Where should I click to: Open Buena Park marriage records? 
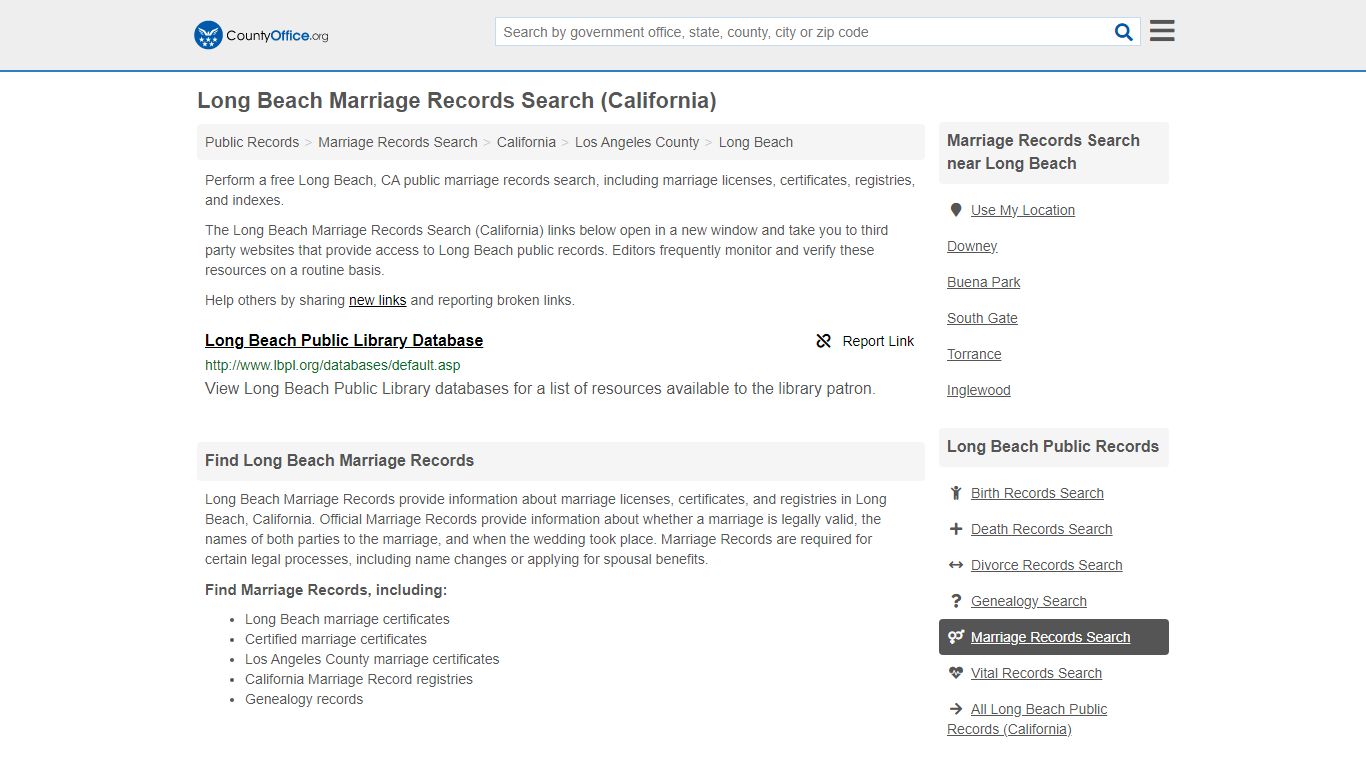pyautogui.click(x=984, y=282)
